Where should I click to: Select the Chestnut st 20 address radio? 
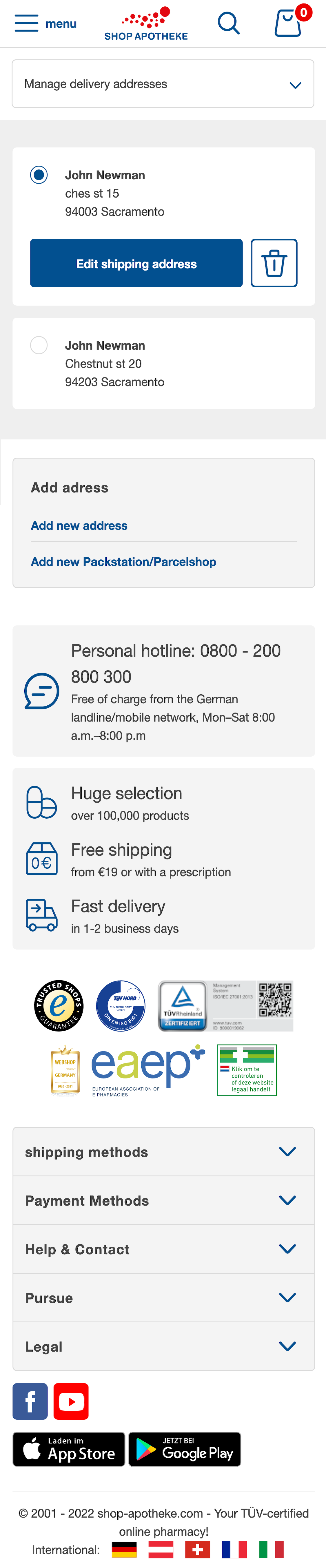pyautogui.click(x=39, y=345)
